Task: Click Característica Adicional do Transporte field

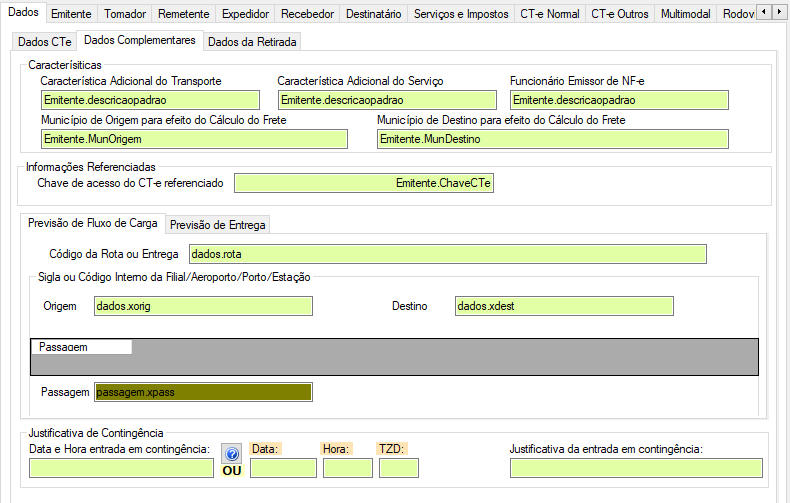Action: [x=150, y=100]
